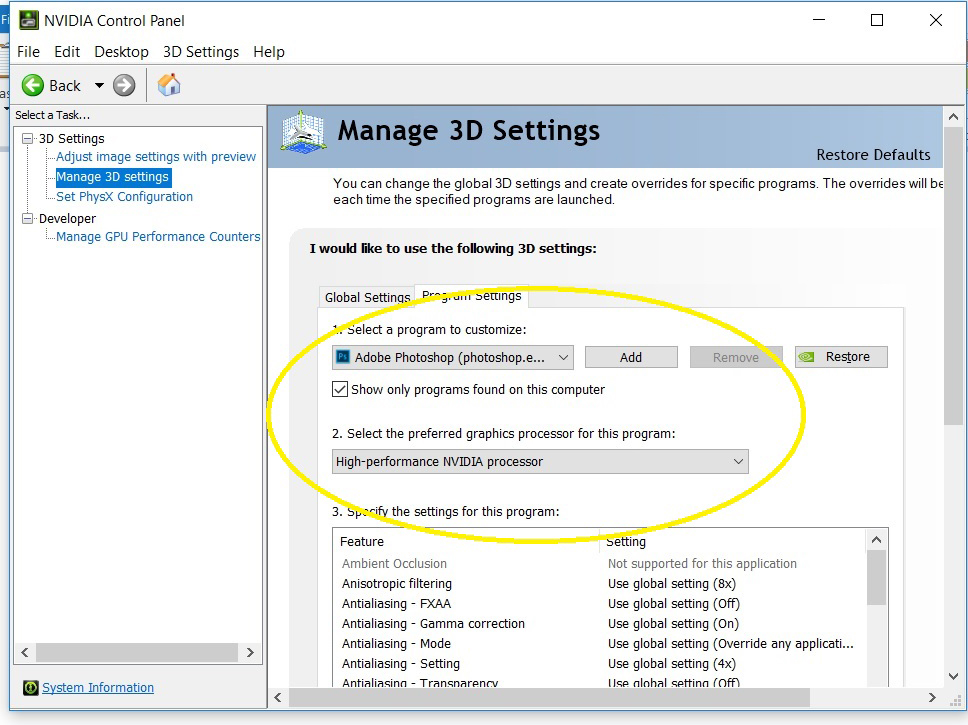The image size is (968, 725).
Task: Open the 3D Settings menu
Action: click(x=201, y=52)
